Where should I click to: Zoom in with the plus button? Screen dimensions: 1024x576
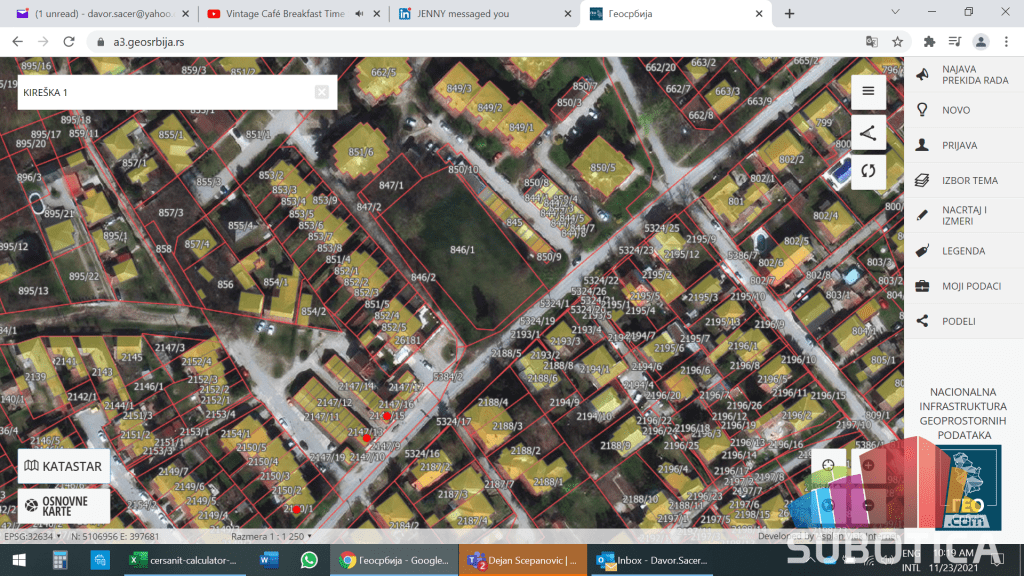[868, 465]
